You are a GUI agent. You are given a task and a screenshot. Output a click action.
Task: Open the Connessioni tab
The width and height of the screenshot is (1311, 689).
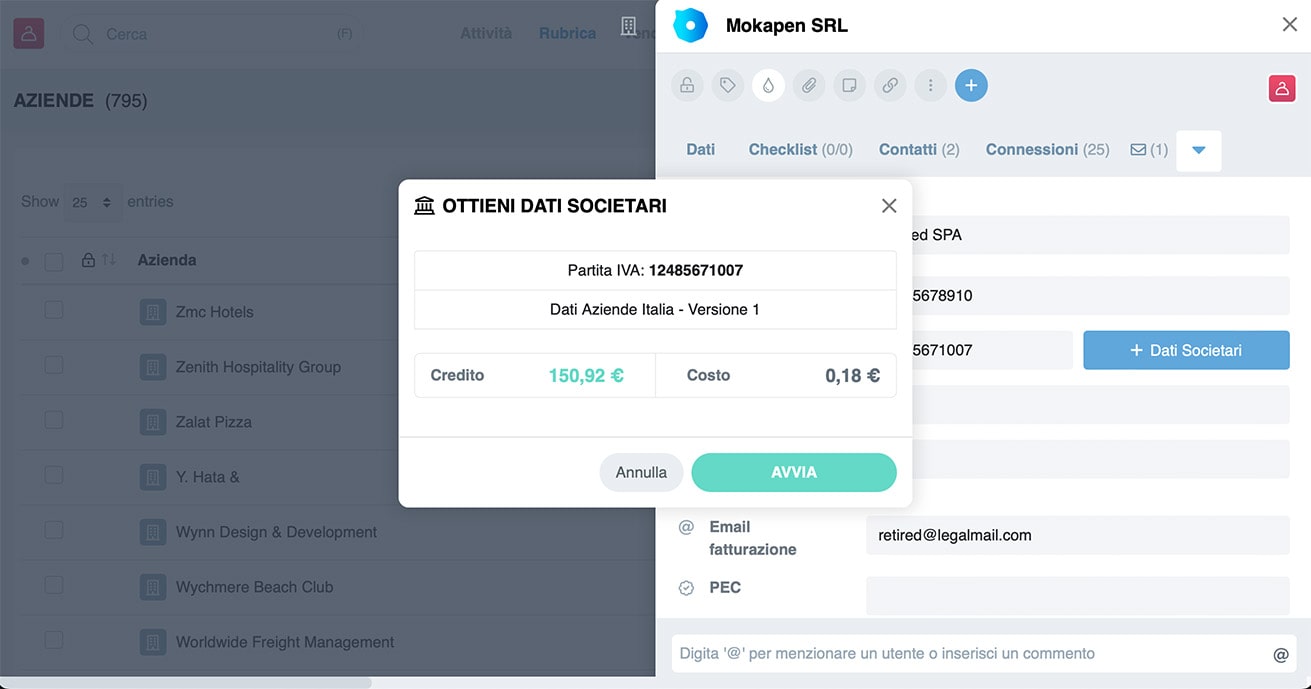(x=1046, y=150)
